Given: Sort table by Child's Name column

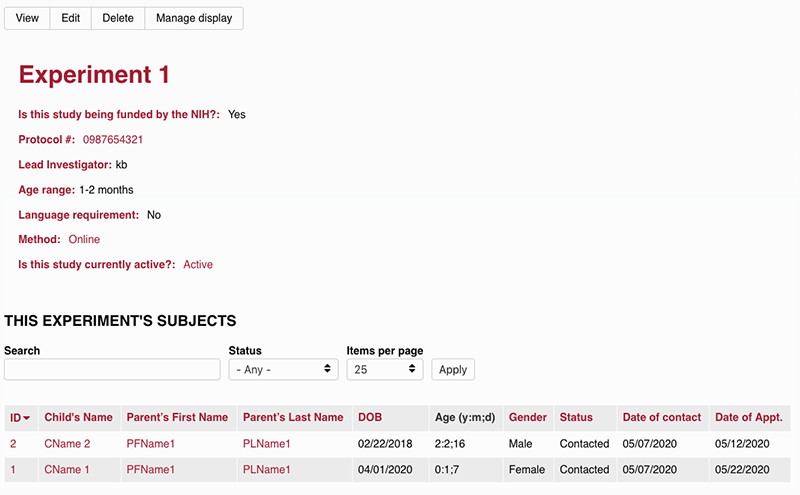Looking at the screenshot, I should coord(78,417).
